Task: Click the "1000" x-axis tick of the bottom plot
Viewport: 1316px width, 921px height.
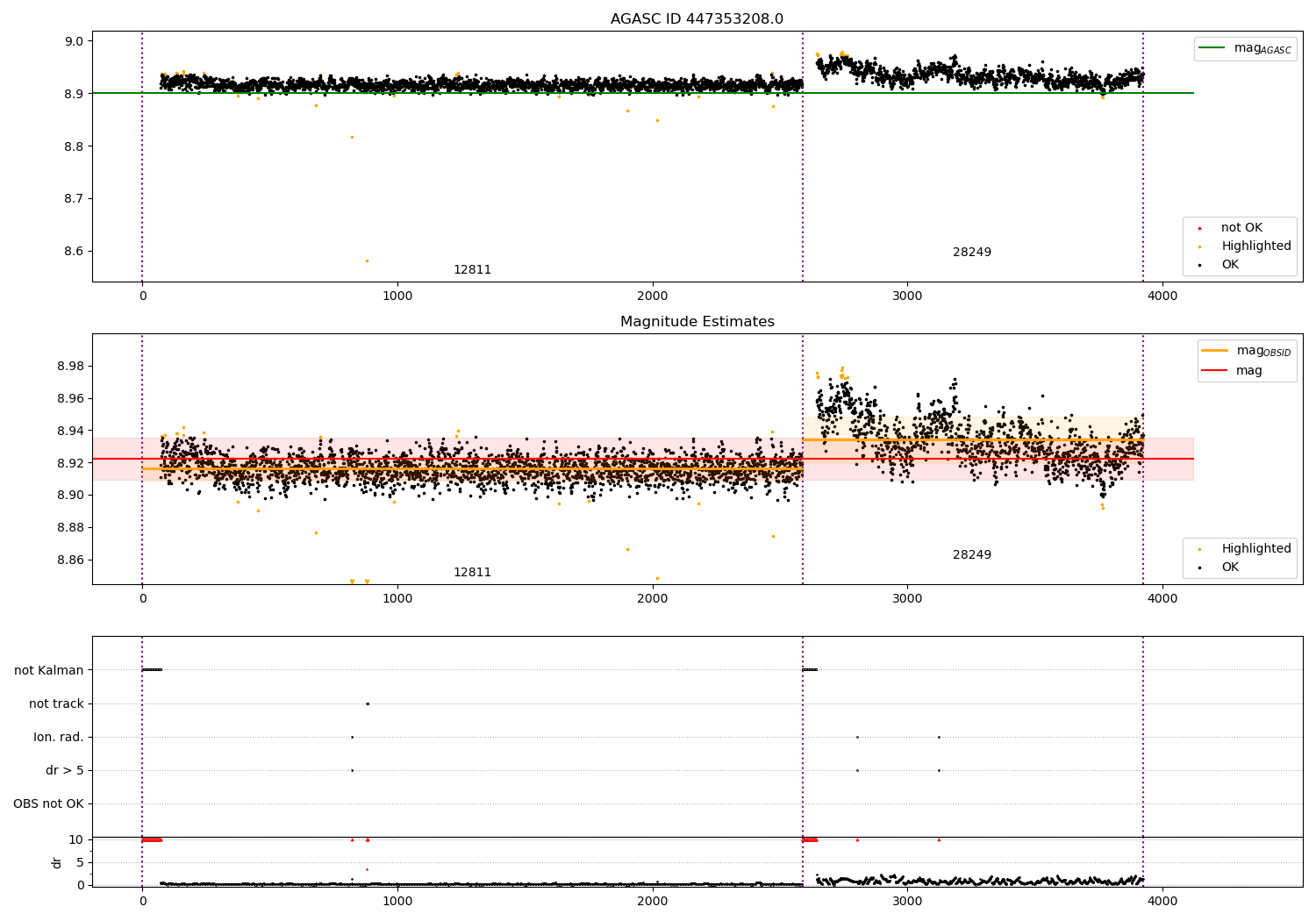Action: click(397, 901)
